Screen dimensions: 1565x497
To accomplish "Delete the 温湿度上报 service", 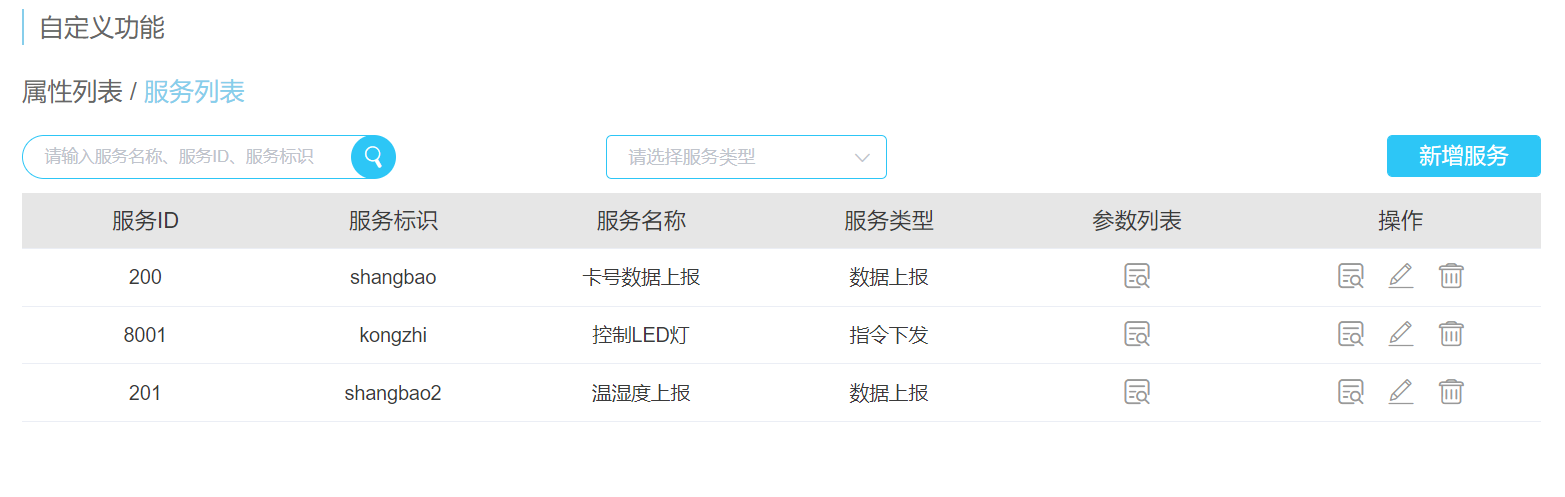I will (1451, 393).
